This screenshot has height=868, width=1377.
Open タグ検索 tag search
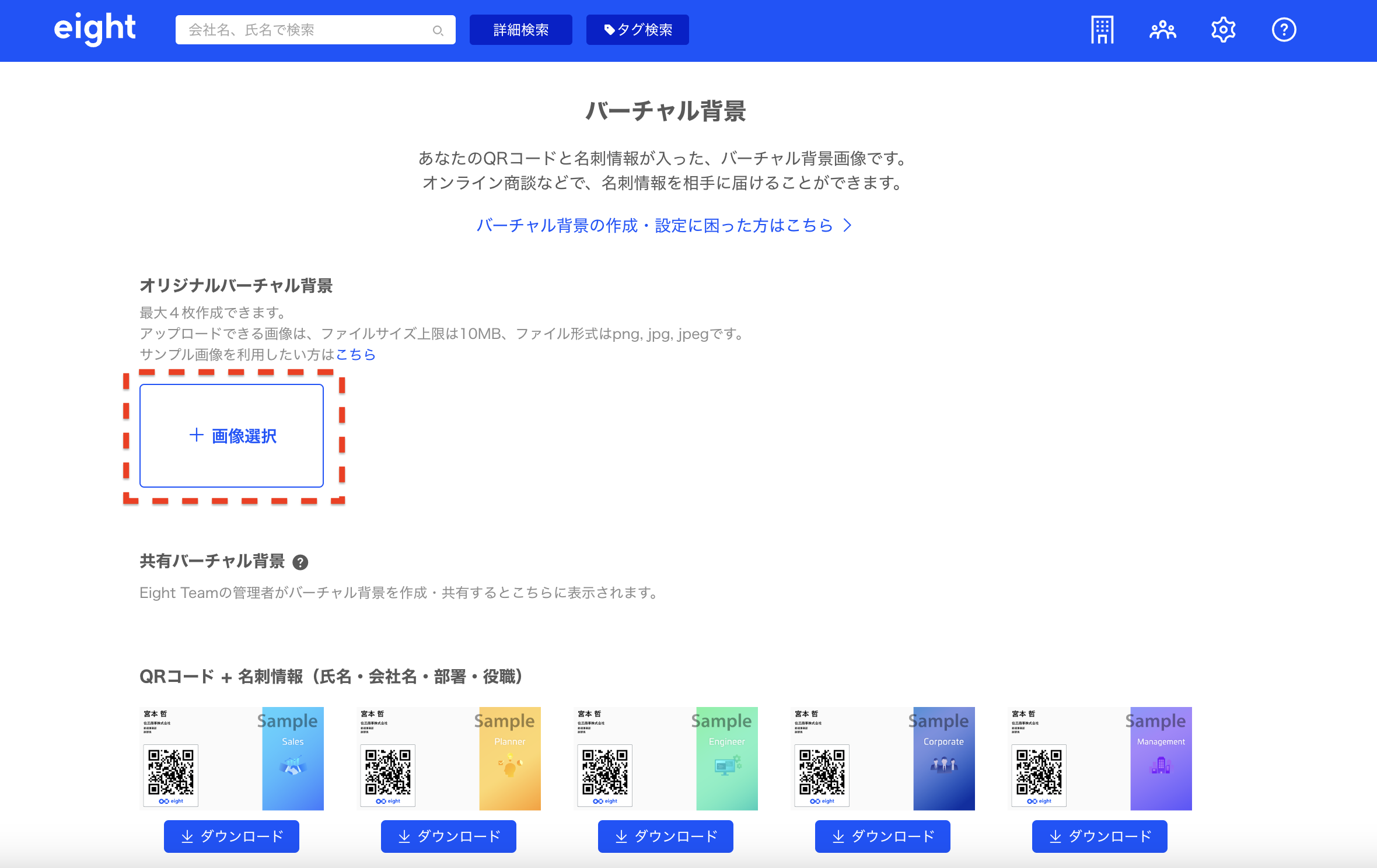[637, 30]
